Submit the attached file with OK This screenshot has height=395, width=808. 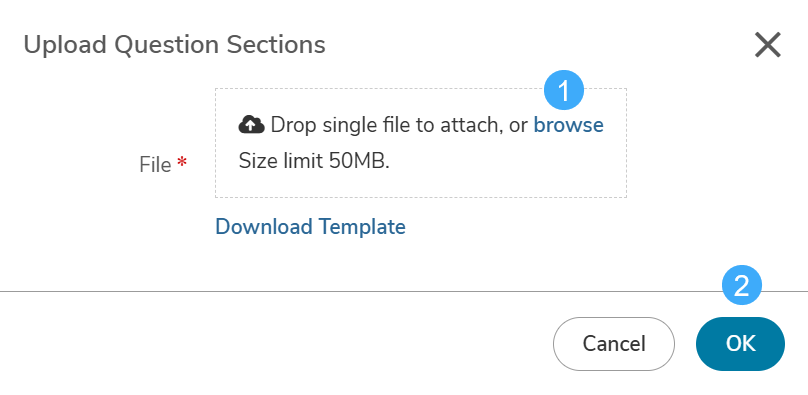coord(740,344)
